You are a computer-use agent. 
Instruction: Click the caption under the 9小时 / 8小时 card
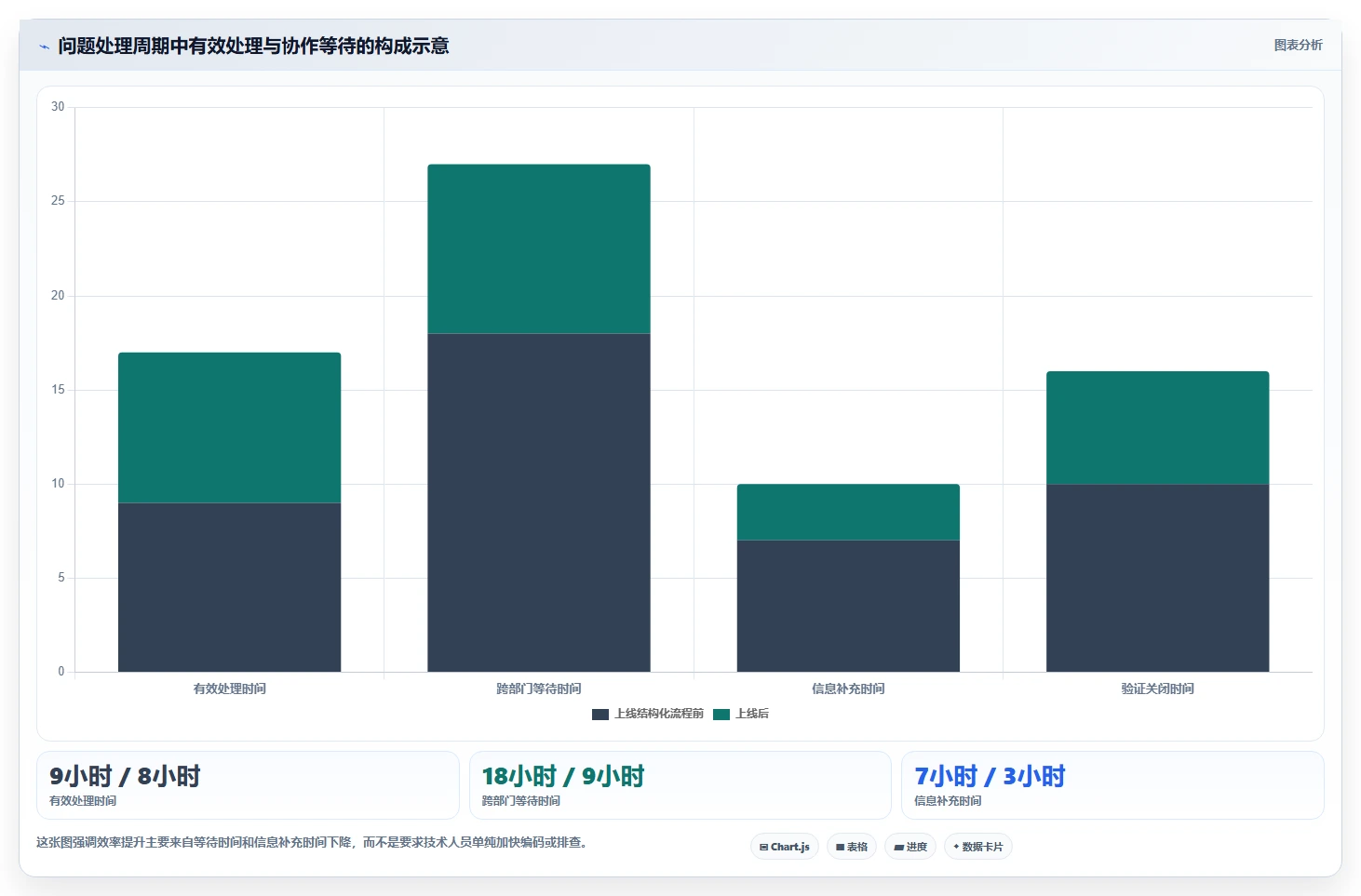point(83,801)
